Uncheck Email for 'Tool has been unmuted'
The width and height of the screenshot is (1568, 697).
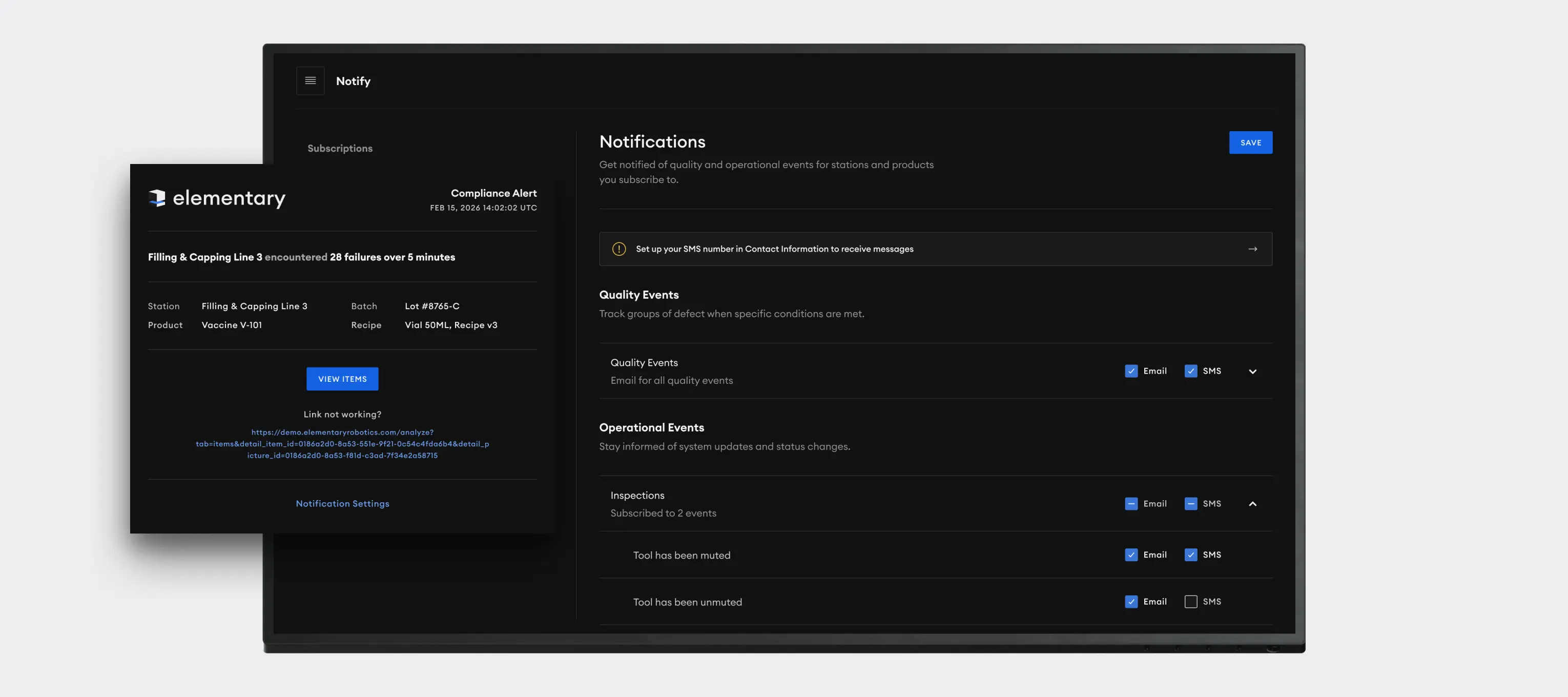pos(1131,602)
